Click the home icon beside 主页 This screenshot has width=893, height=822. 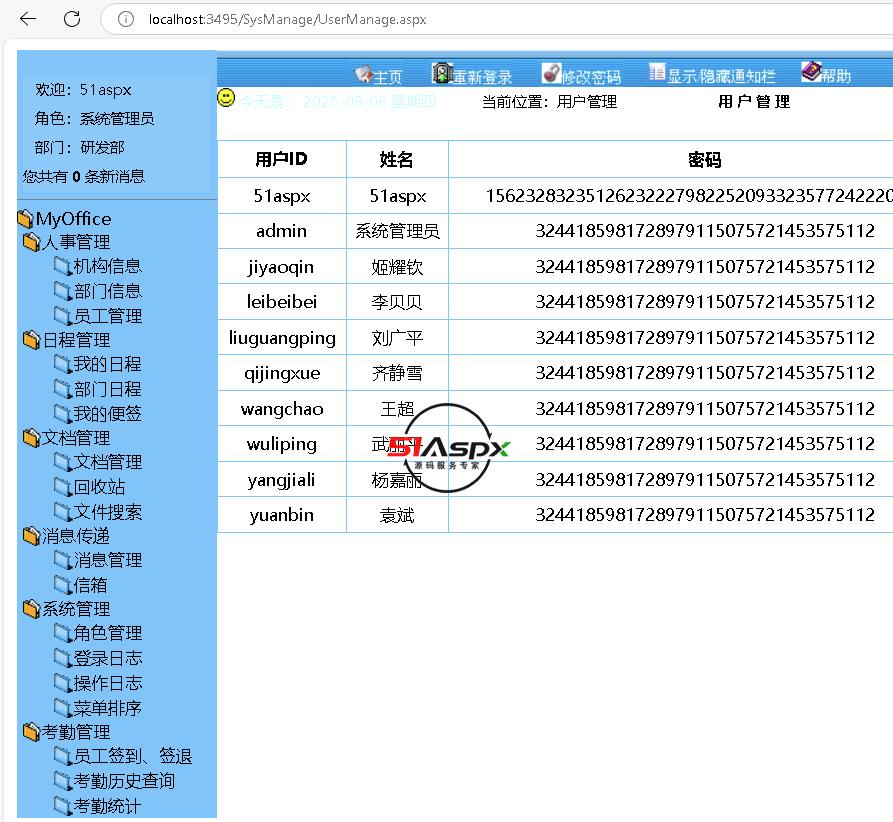point(364,74)
